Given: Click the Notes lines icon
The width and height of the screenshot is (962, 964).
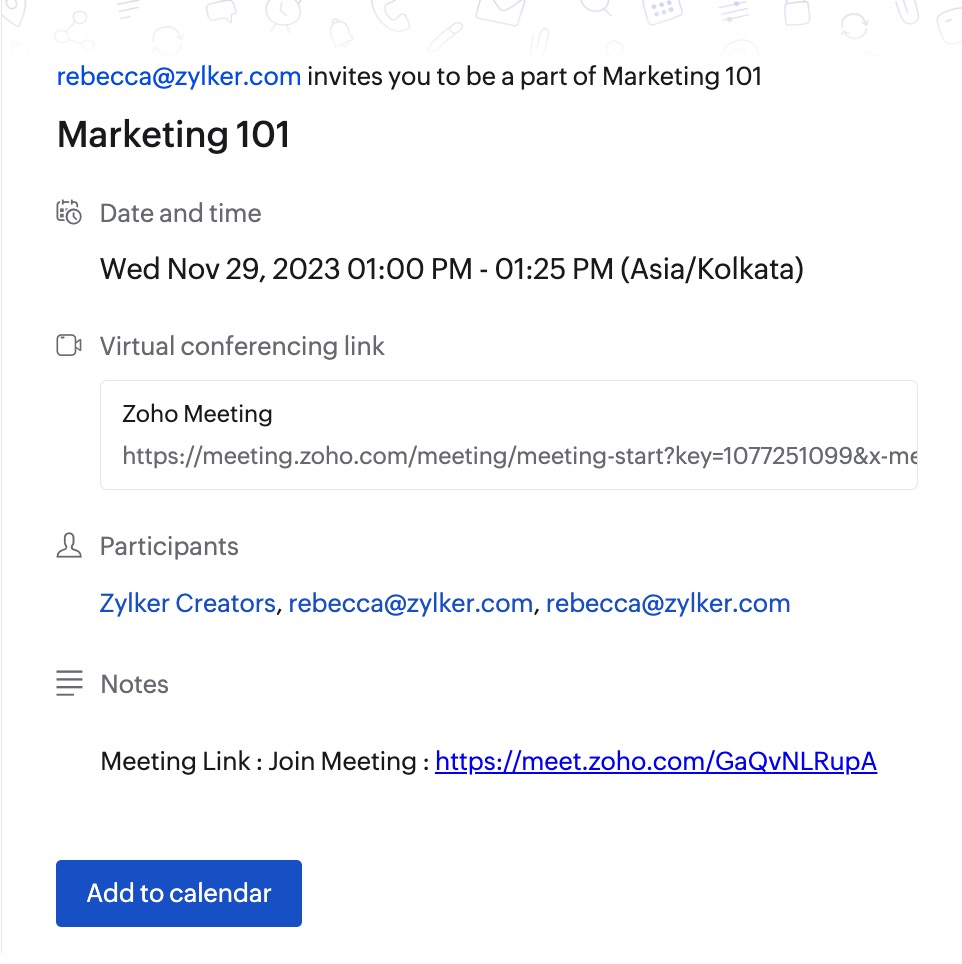Looking at the screenshot, I should (x=69, y=683).
